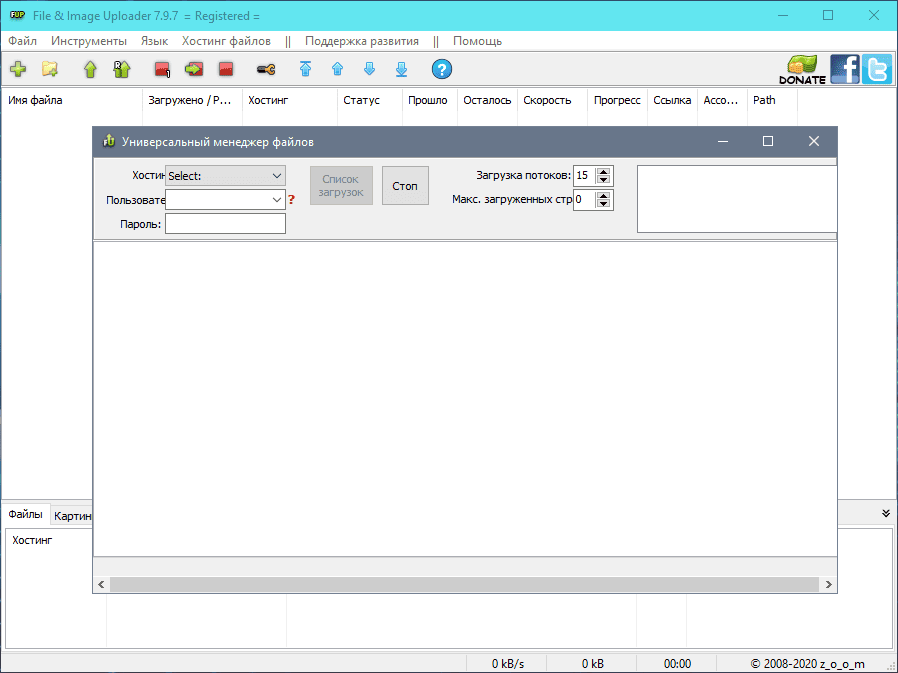The height and width of the screenshot is (673, 898).
Task: Click the green plus add files icon
Action: [x=18, y=69]
